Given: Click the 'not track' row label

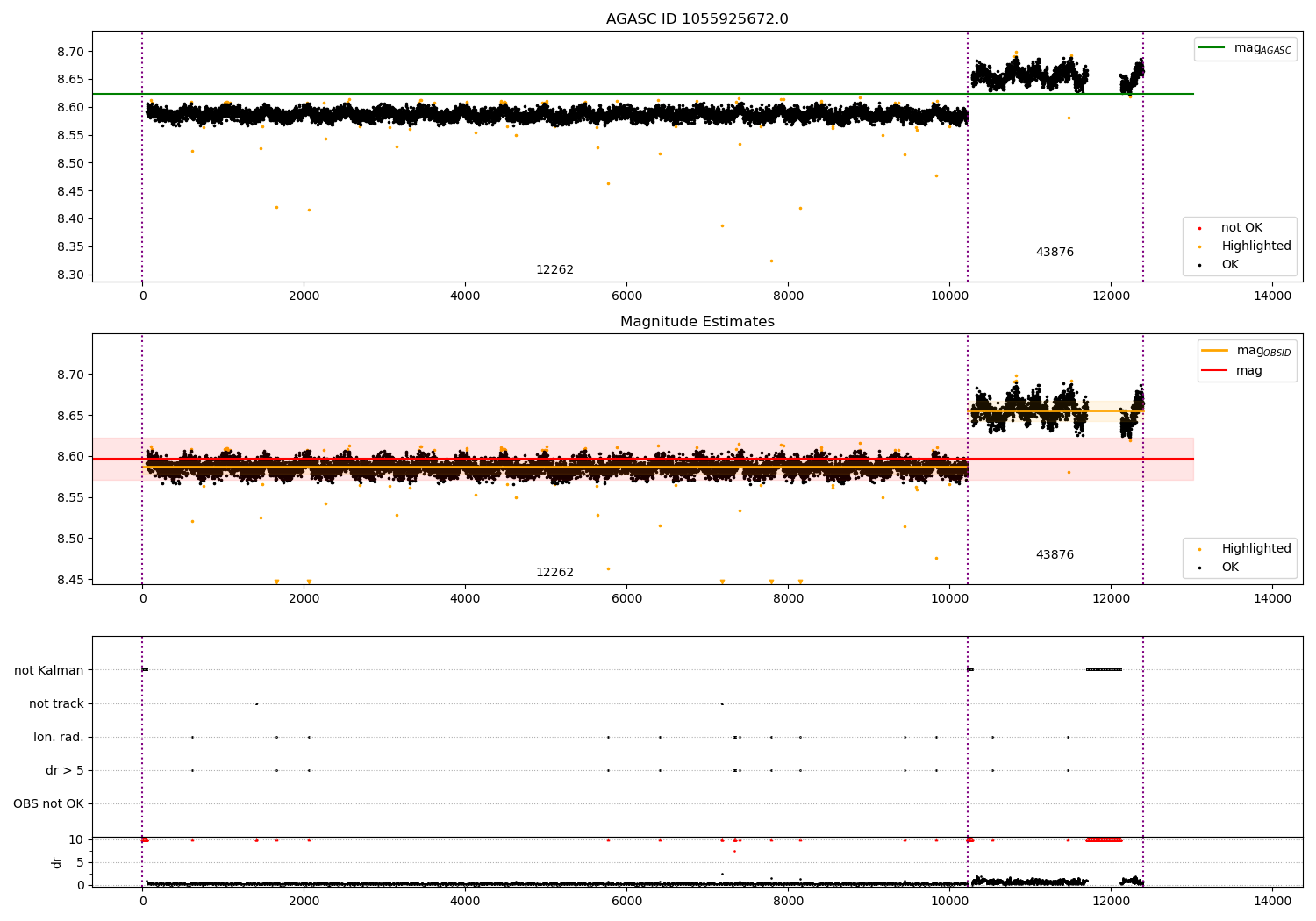Looking at the screenshot, I should tap(56, 704).
